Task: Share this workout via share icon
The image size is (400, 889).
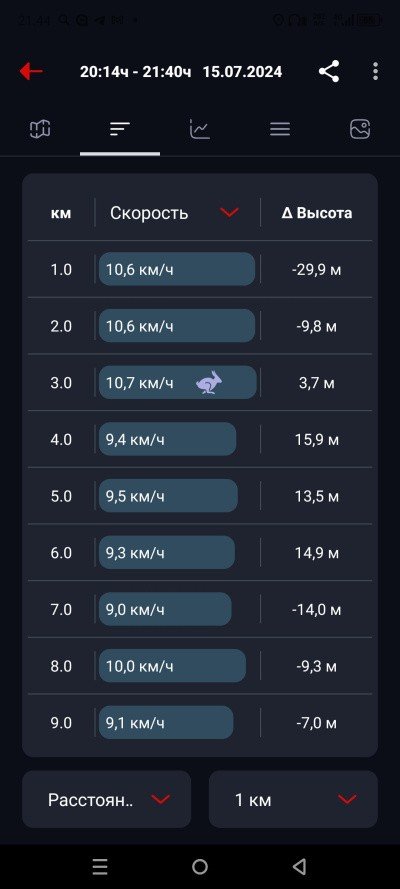Action: (x=329, y=71)
